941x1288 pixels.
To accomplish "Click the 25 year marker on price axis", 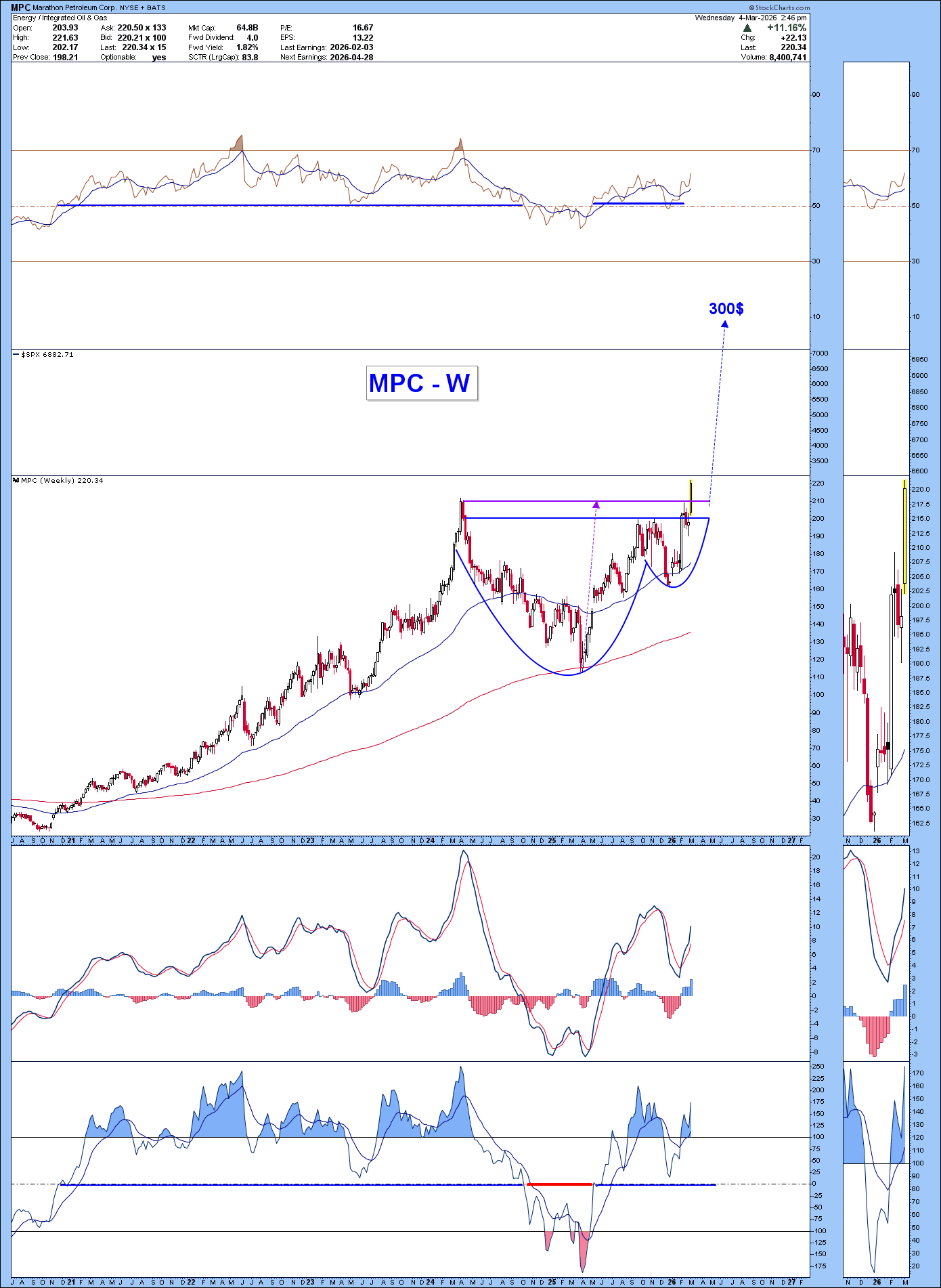I will [552, 840].
